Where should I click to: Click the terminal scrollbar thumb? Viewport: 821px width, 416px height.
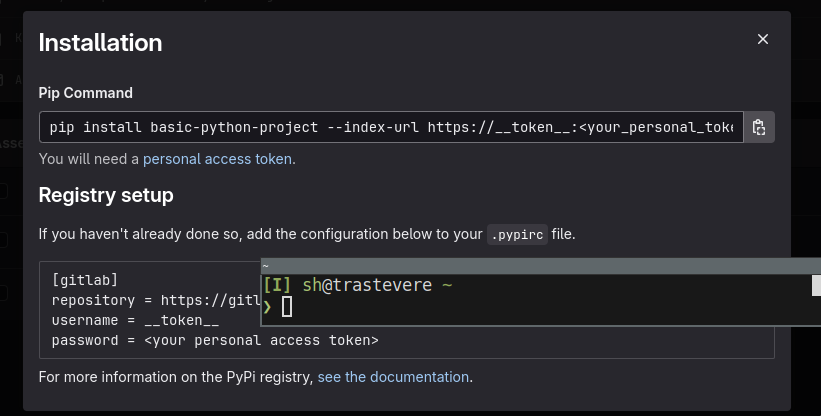816,286
